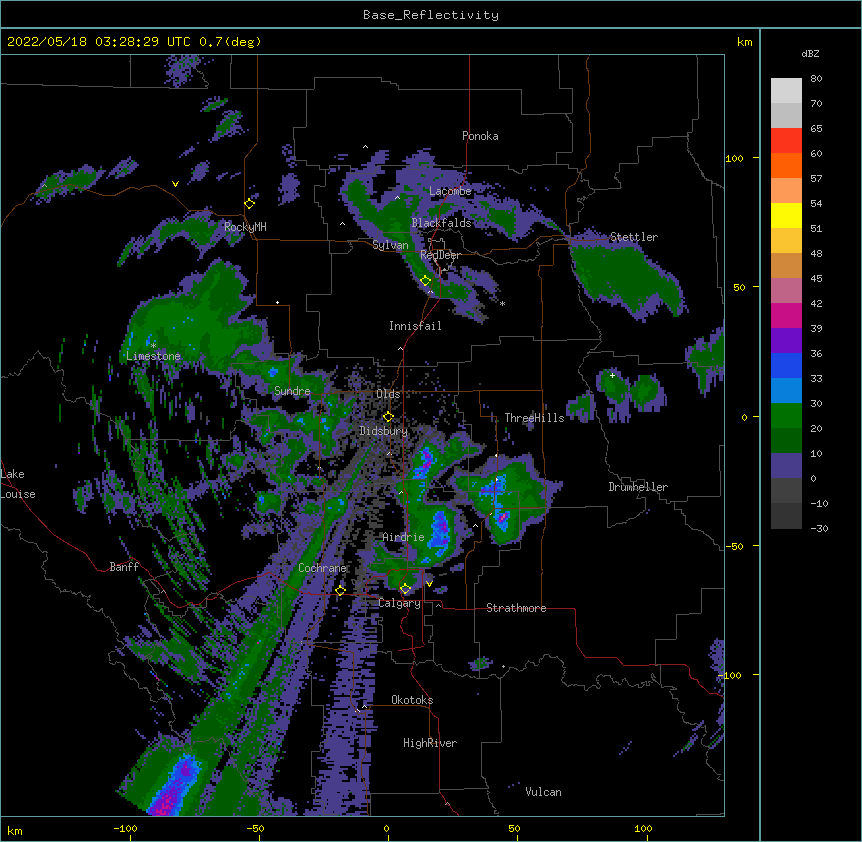Image resolution: width=862 pixels, height=842 pixels.
Task: Click the Sundre town label
Action: (x=292, y=391)
